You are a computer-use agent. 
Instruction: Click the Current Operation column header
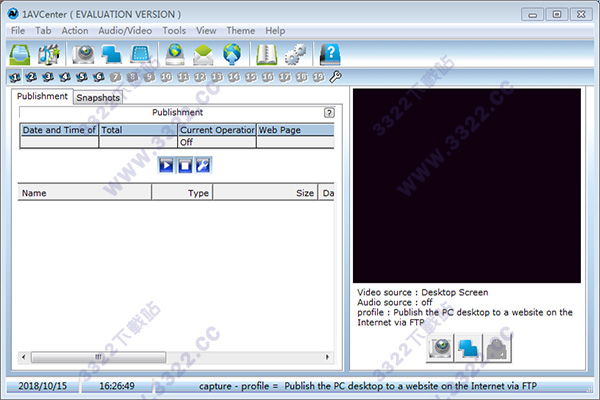tap(217, 130)
